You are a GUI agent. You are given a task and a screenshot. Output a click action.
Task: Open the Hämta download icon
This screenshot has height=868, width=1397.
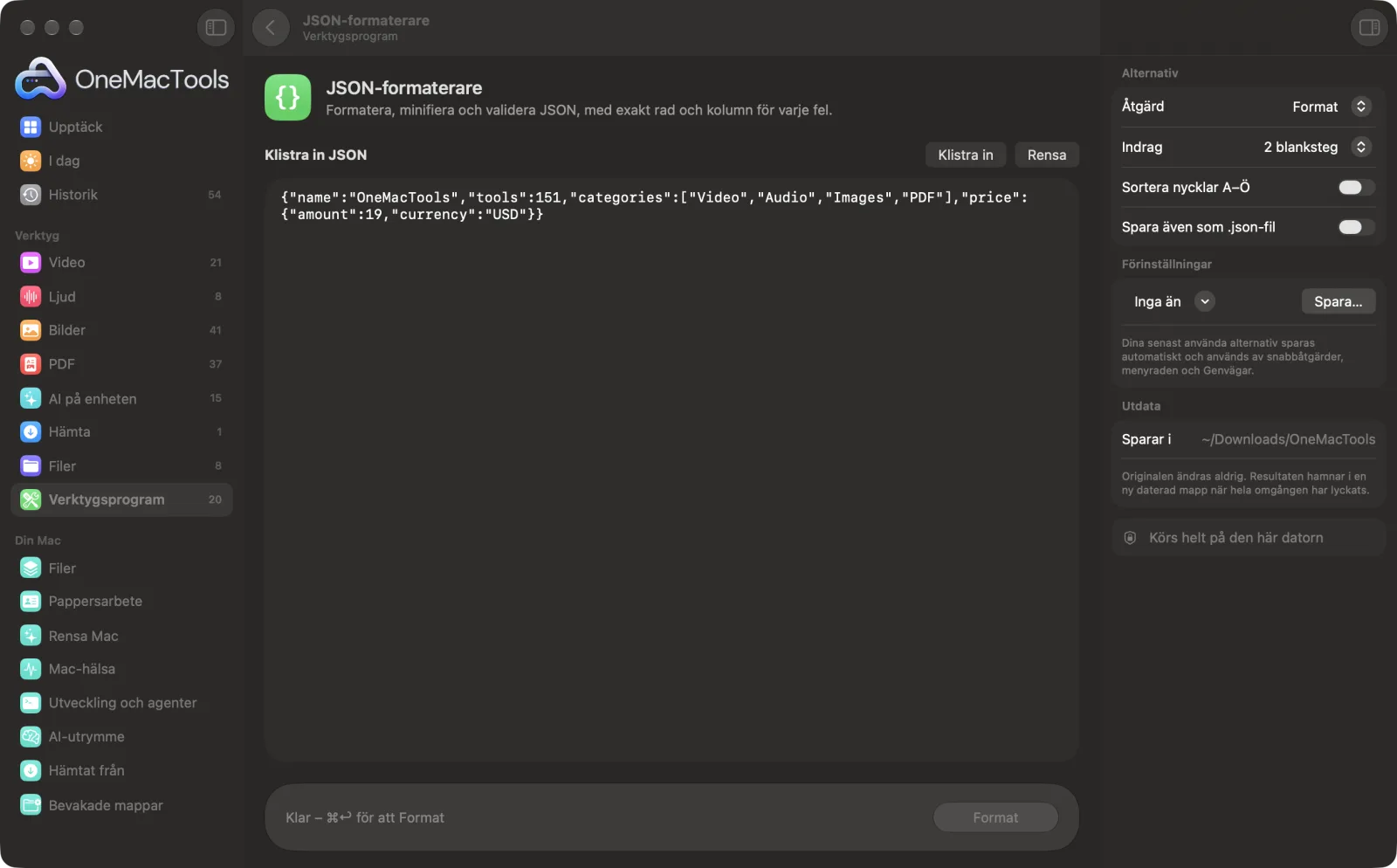31,432
